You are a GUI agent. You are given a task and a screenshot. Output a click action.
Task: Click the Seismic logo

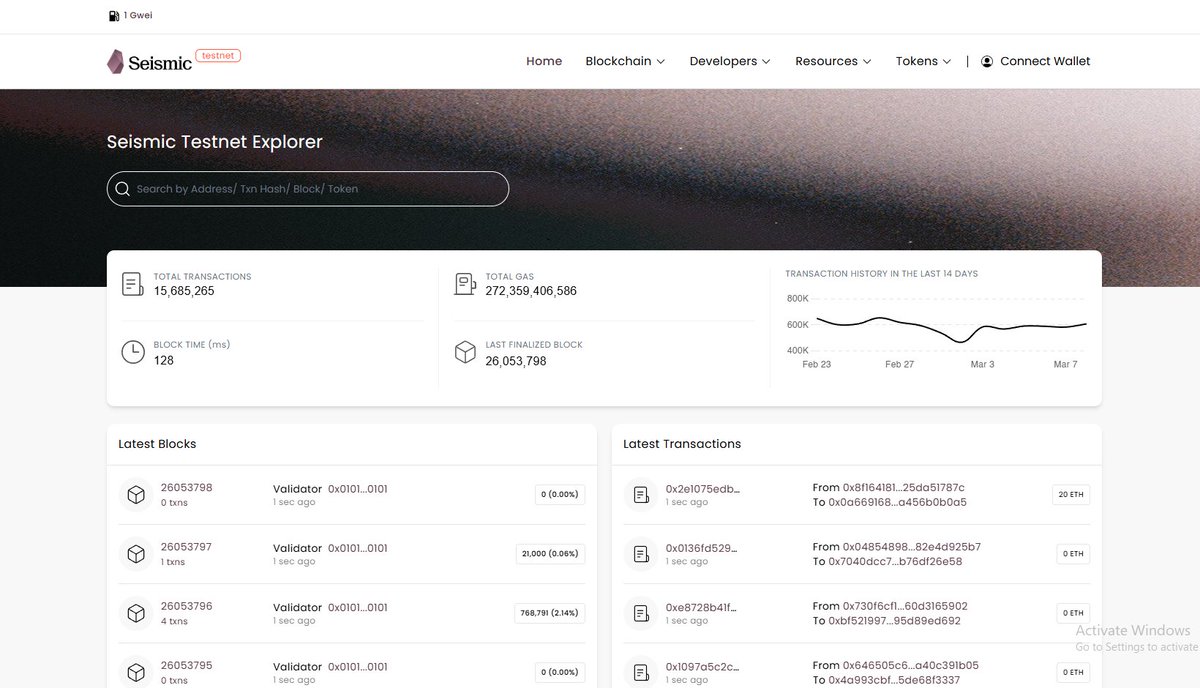tap(150, 62)
